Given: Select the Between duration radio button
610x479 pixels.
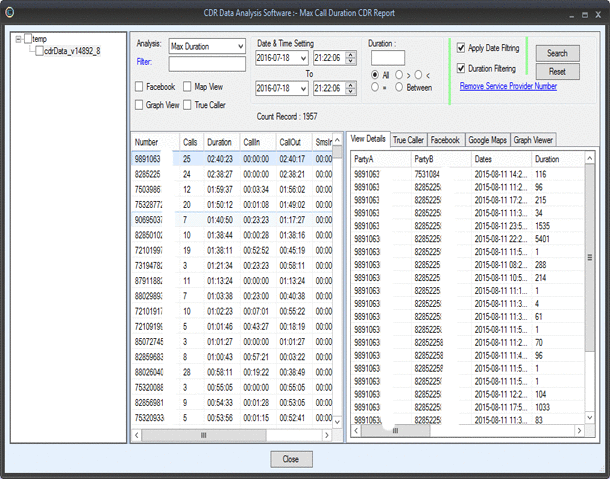Looking at the screenshot, I should pos(399,88).
